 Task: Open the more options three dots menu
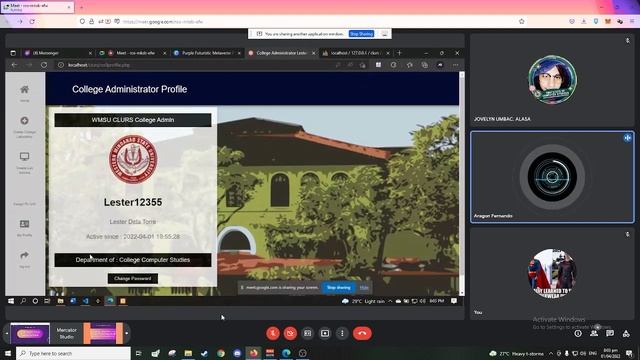coord(342,333)
